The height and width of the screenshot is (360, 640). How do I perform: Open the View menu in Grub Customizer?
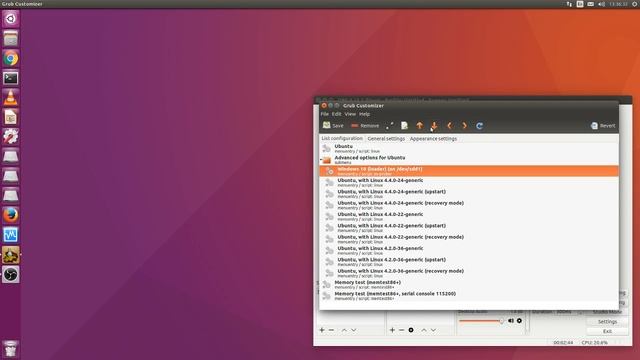click(x=350, y=114)
